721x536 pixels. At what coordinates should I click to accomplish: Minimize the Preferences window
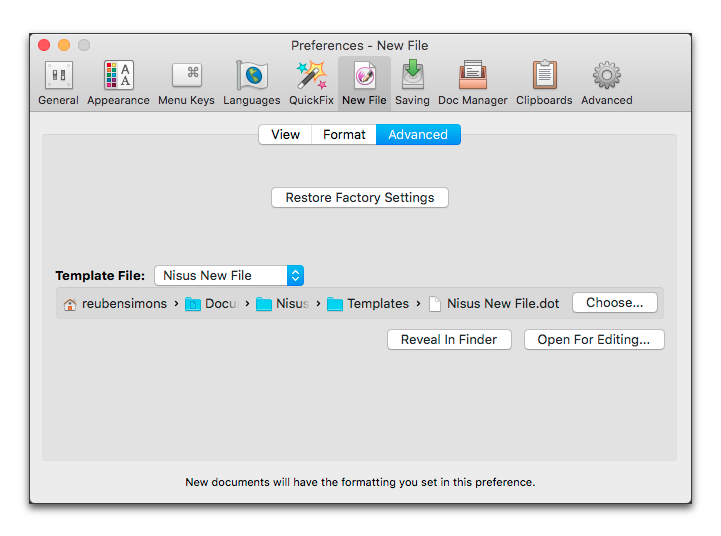(x=64, y=45)
